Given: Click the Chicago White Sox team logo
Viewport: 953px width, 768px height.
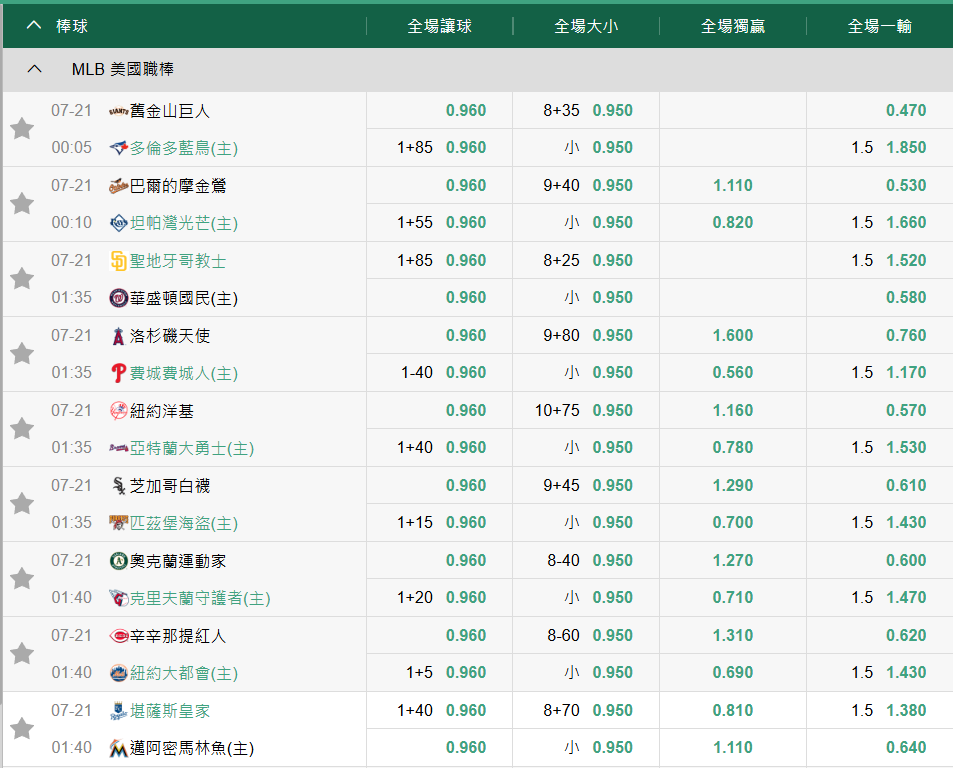Looking at the screenshot, I should (119, 485).
